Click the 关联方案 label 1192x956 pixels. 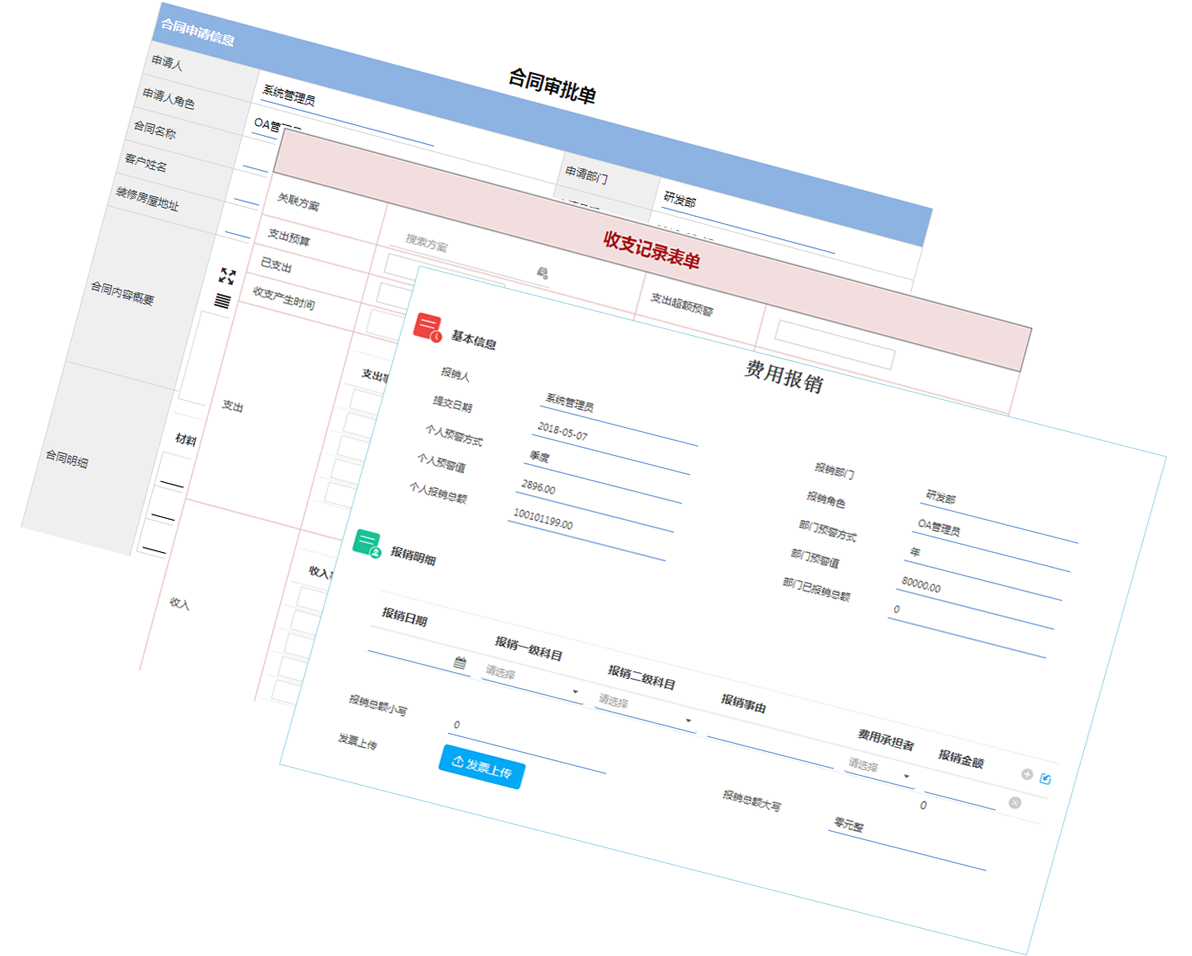coord(298,201)
